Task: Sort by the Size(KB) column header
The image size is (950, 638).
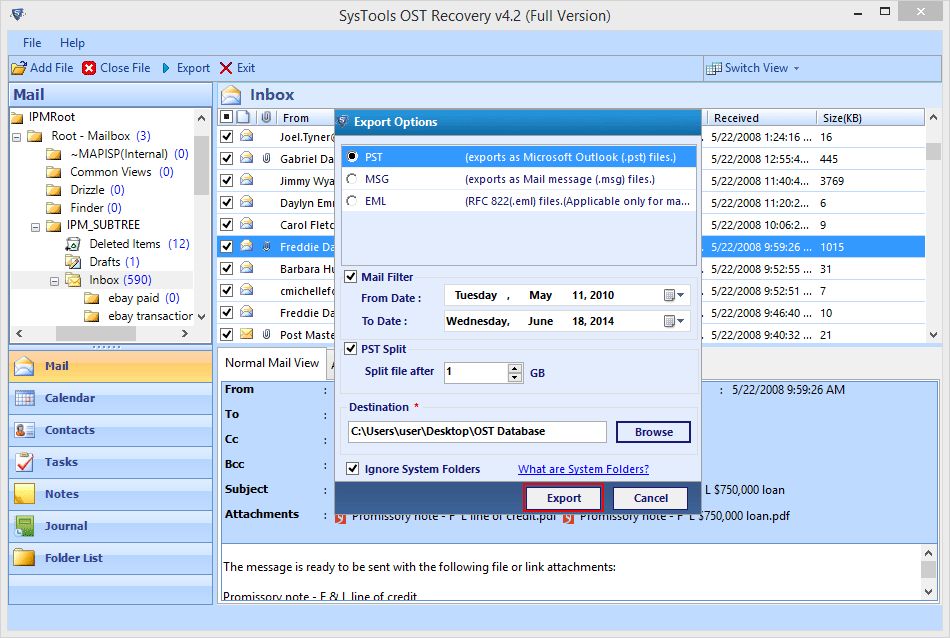Action: [871, 118]
